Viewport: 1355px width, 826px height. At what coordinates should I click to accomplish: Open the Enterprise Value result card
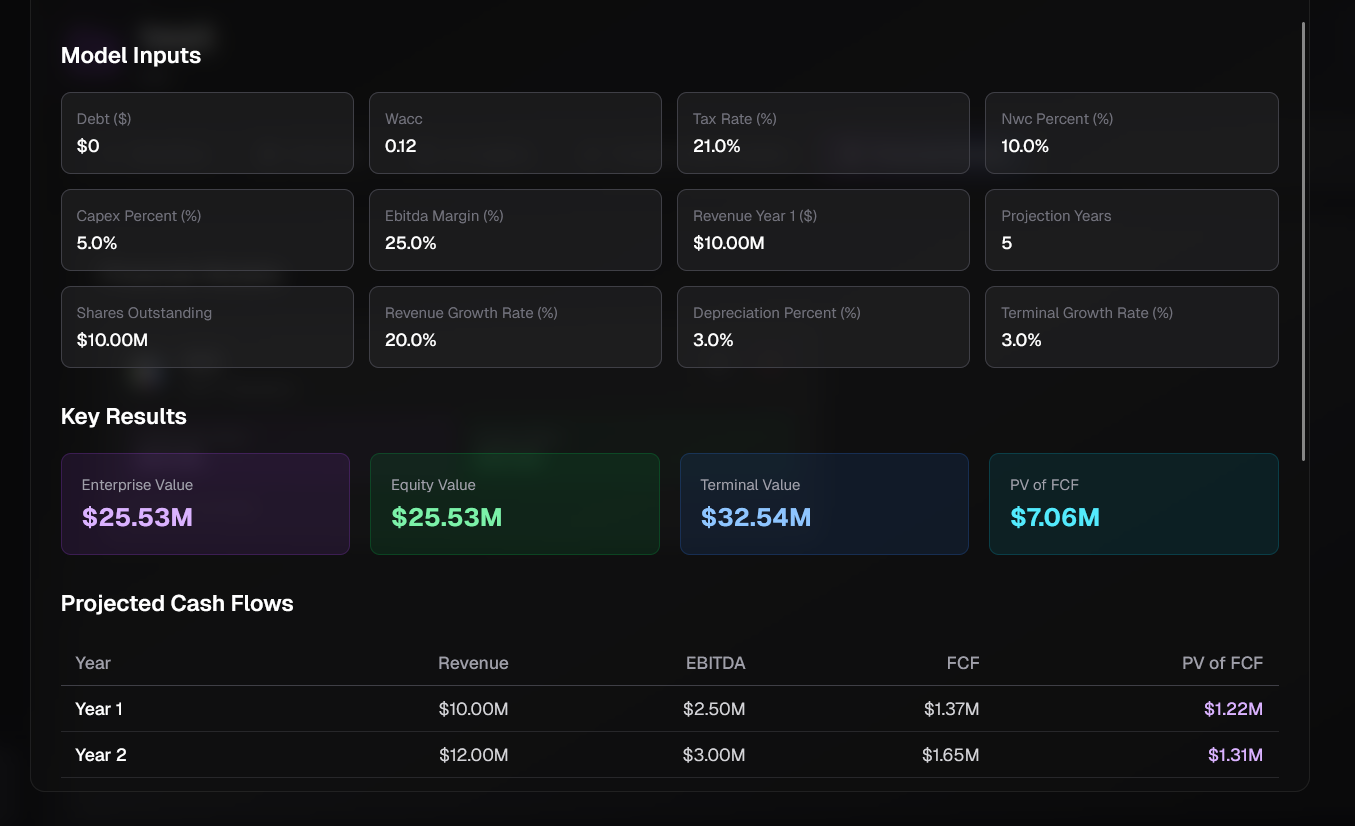coord(205,503)
